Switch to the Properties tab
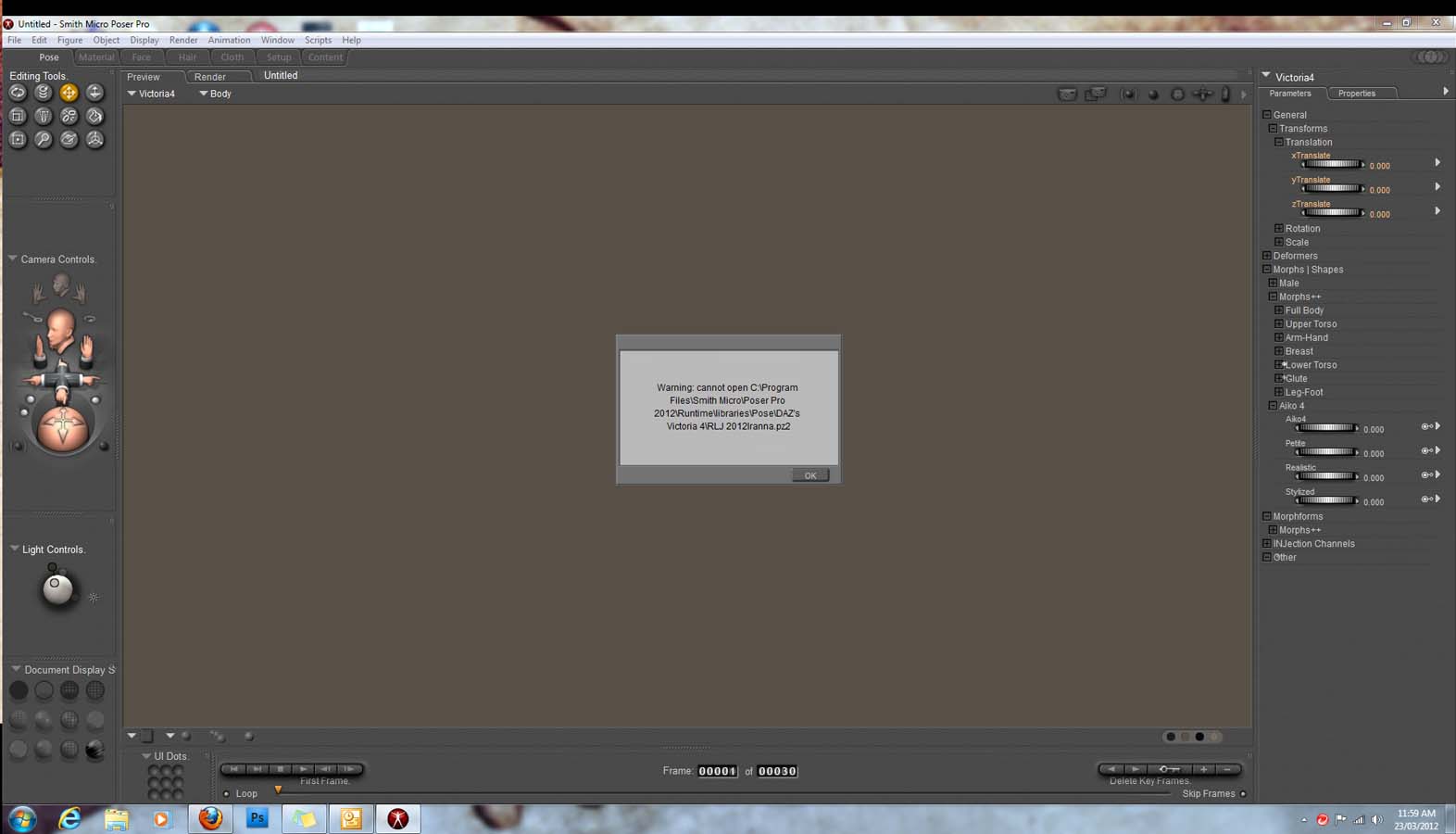Viewport: 1456px width, 834px height. pos(1357,94)
